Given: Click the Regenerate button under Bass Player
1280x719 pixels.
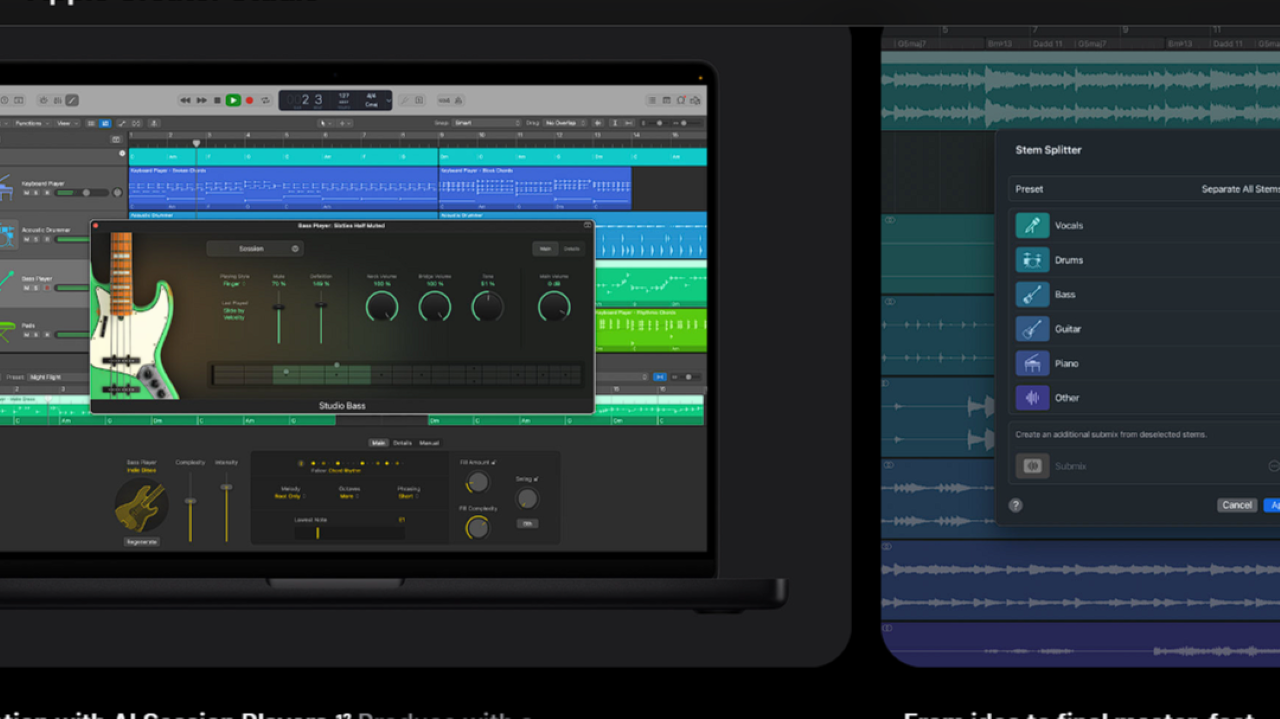Looking at the screenshot, I should (141, 541).
